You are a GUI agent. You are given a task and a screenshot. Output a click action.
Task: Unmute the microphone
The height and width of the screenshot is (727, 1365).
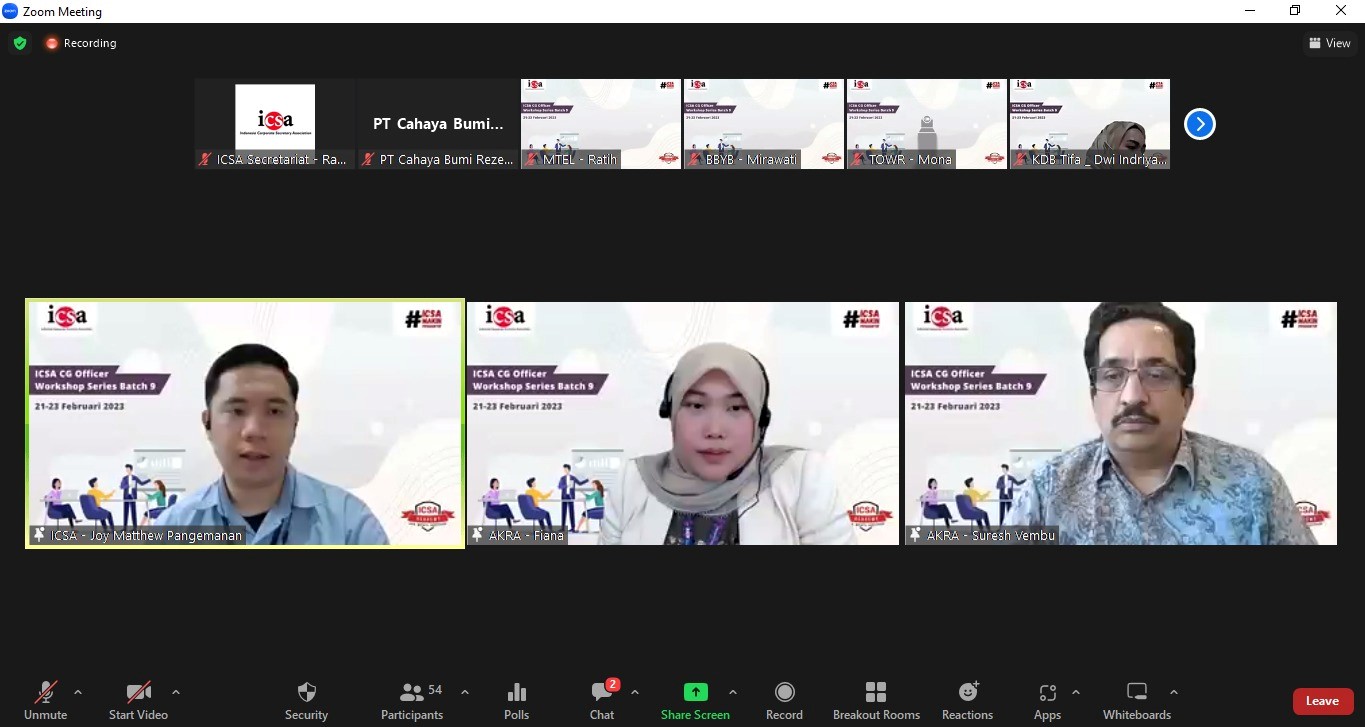(45, 700)
